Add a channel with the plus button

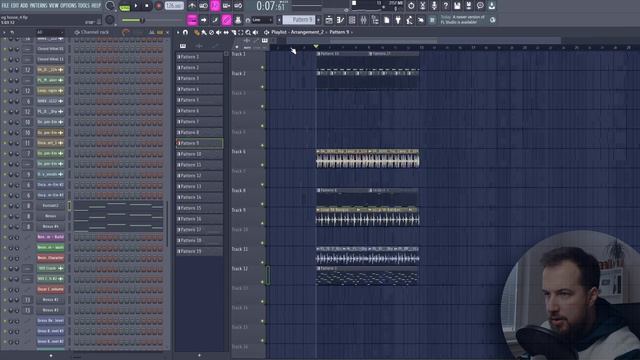[x=51, y=356]
